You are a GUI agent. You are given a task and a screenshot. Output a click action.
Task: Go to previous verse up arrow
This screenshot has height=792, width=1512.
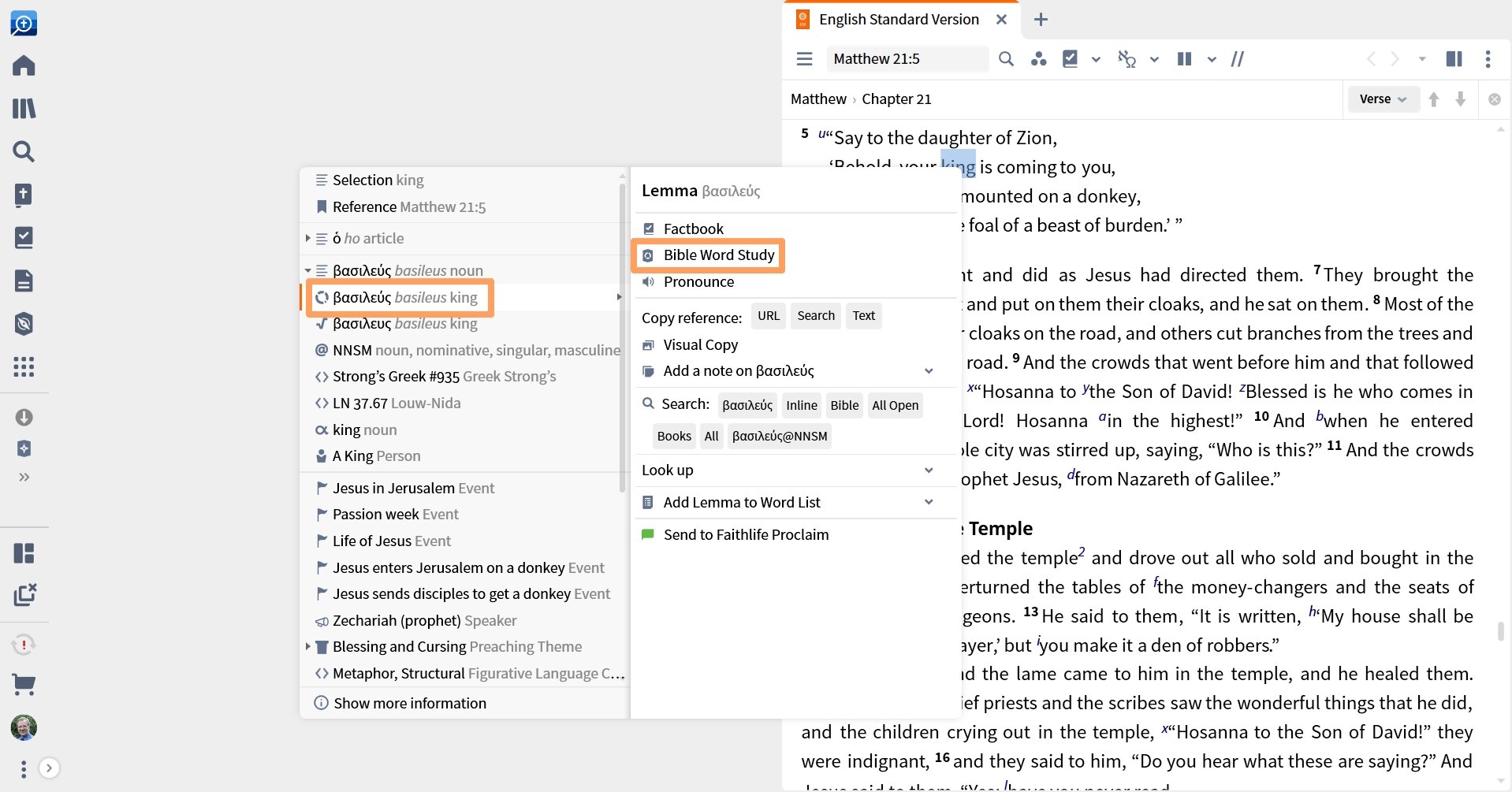coord(1434,99)
